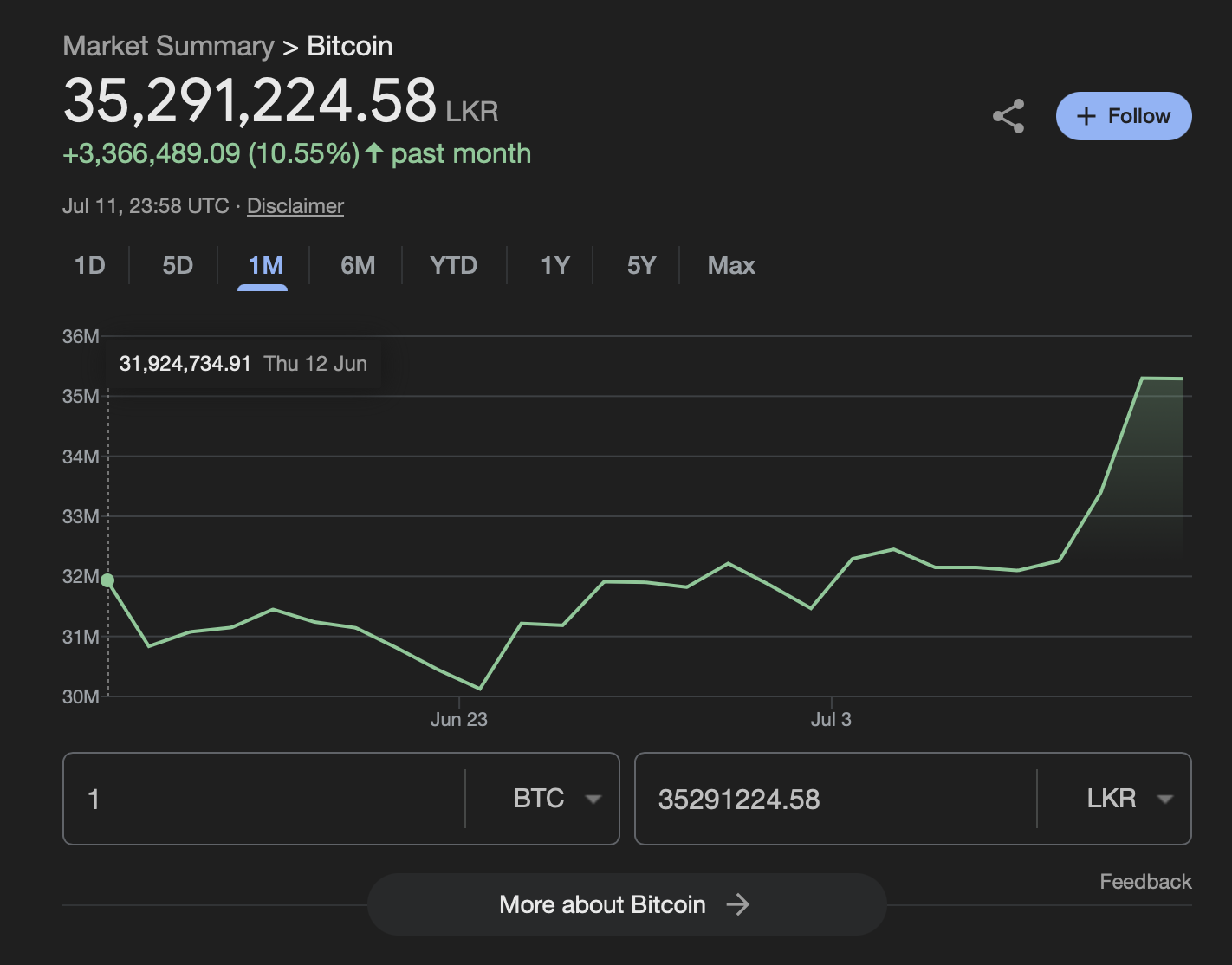The image size is (1232, 965).
Task: Switch to the 6M chart range
Action: point(358,265)
